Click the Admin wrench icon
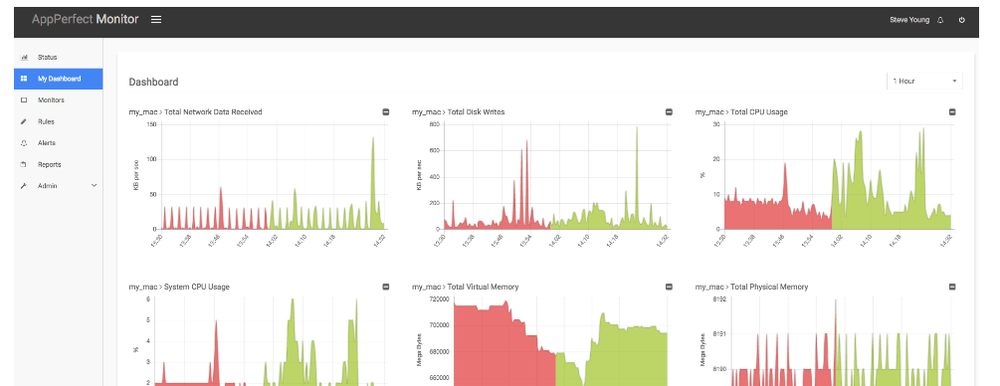This screenshot has width=1000, height=386. click(24, 186)
